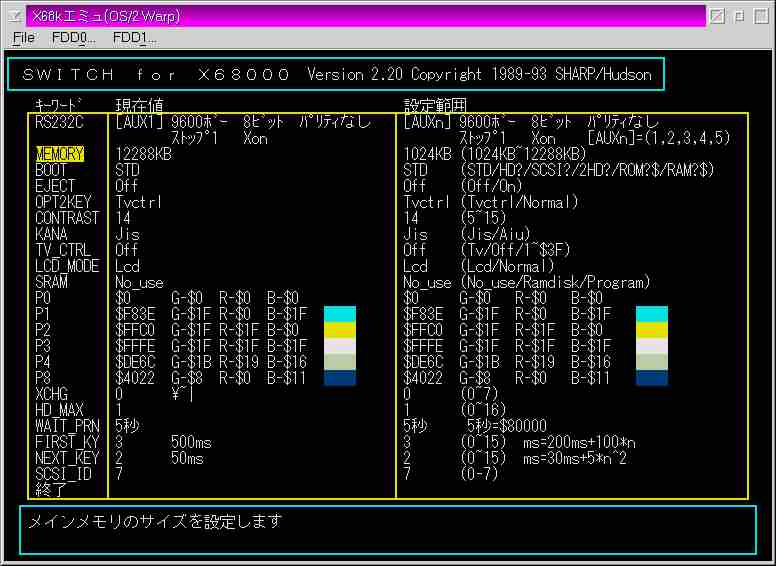Open the FDD1 menu
The width and height of the screenshot is (776, 566).
(135, 38)
